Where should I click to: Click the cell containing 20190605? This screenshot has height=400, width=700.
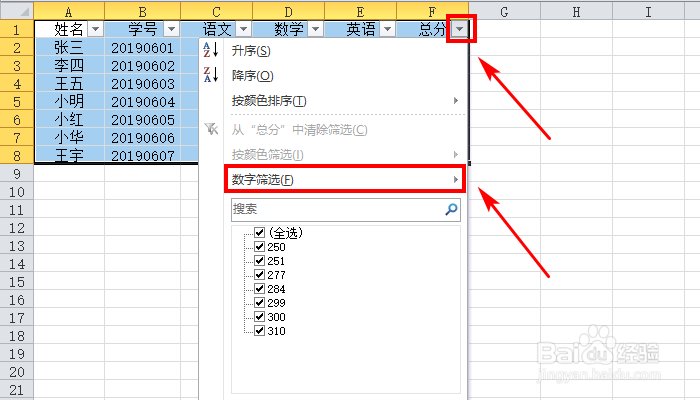[142, 120]
